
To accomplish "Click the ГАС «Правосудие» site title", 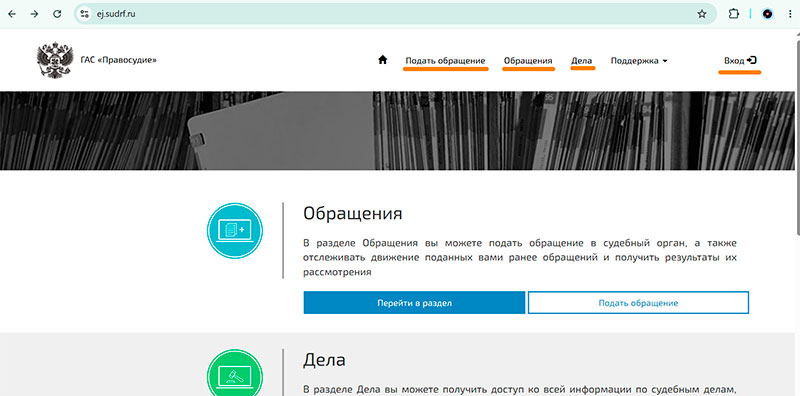I will [118, 60].
